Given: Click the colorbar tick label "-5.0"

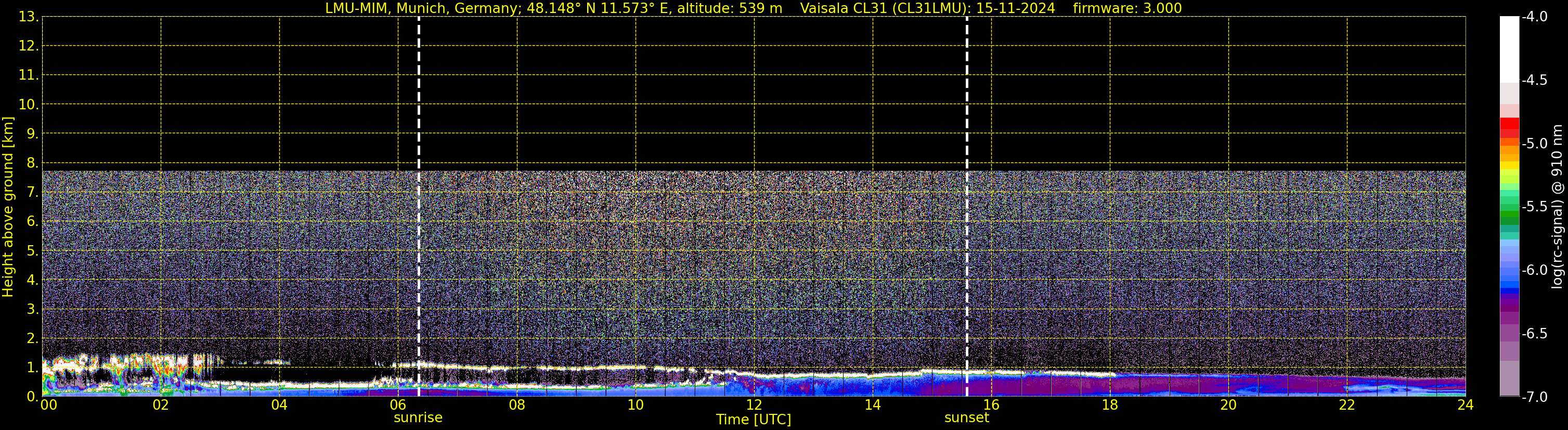Looking at the screenshot, I should pyautogui.click(x=1535, y=144).
